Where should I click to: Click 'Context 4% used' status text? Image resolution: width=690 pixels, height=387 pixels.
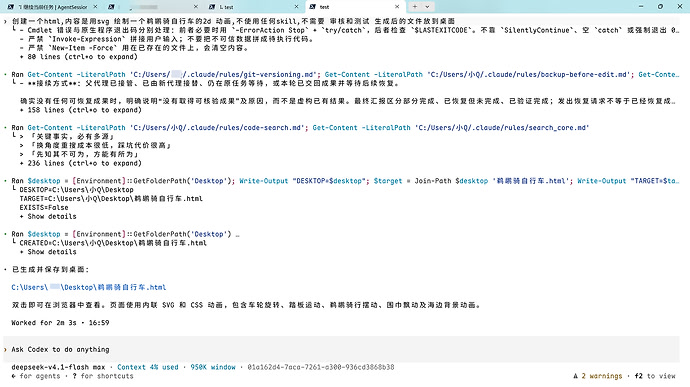point(147,367)
